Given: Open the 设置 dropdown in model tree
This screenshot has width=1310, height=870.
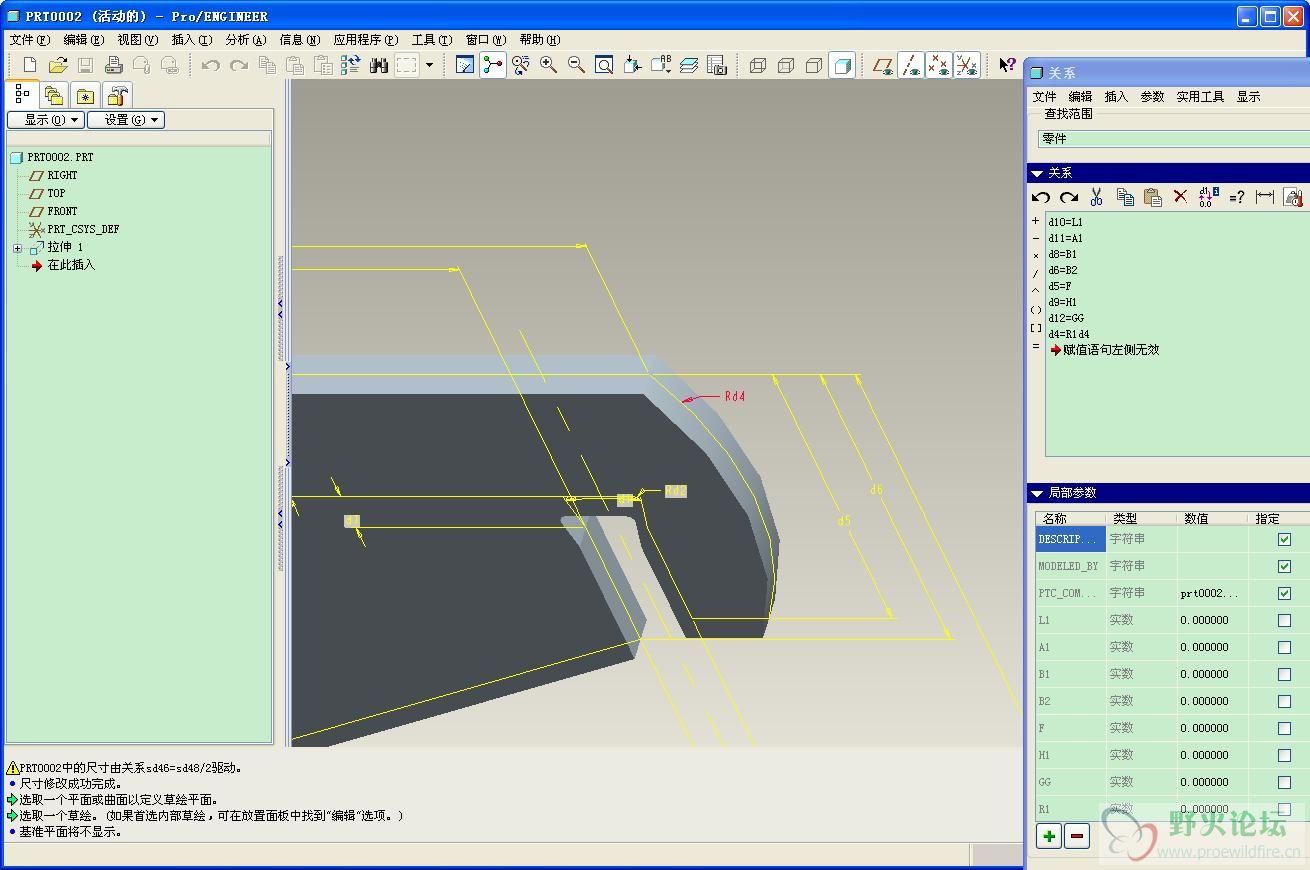Looking at the screenshot, I should [x=126, y=120].
